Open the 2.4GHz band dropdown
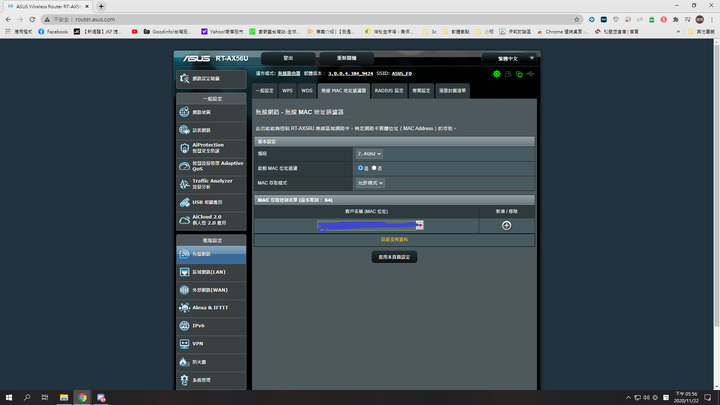 (369, 154)
